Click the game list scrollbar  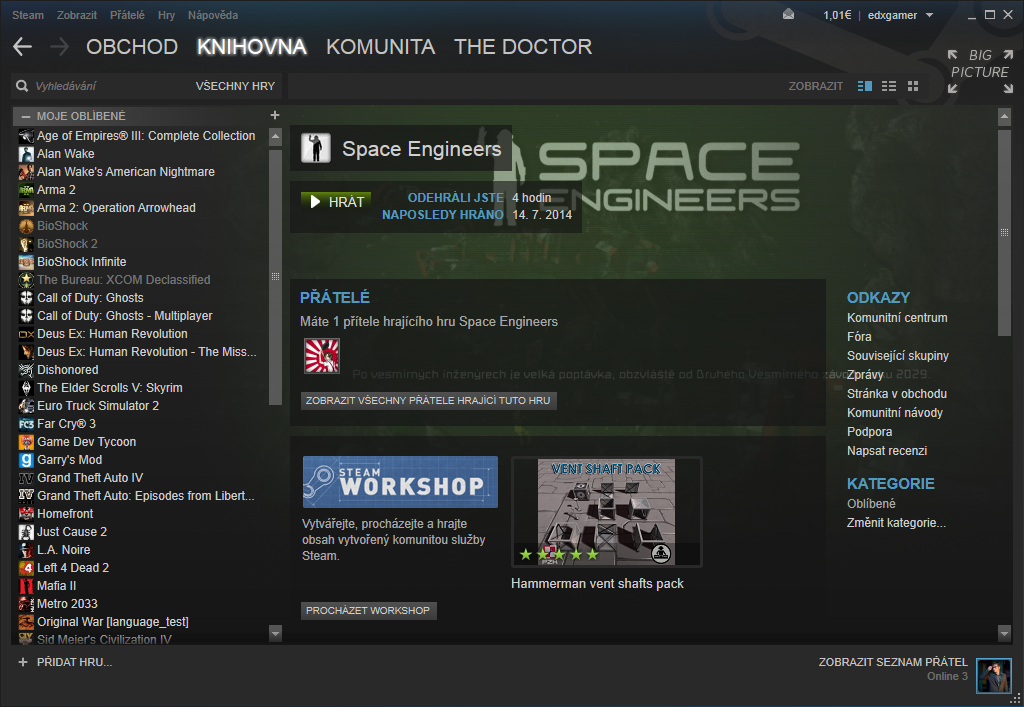[275, 276]
